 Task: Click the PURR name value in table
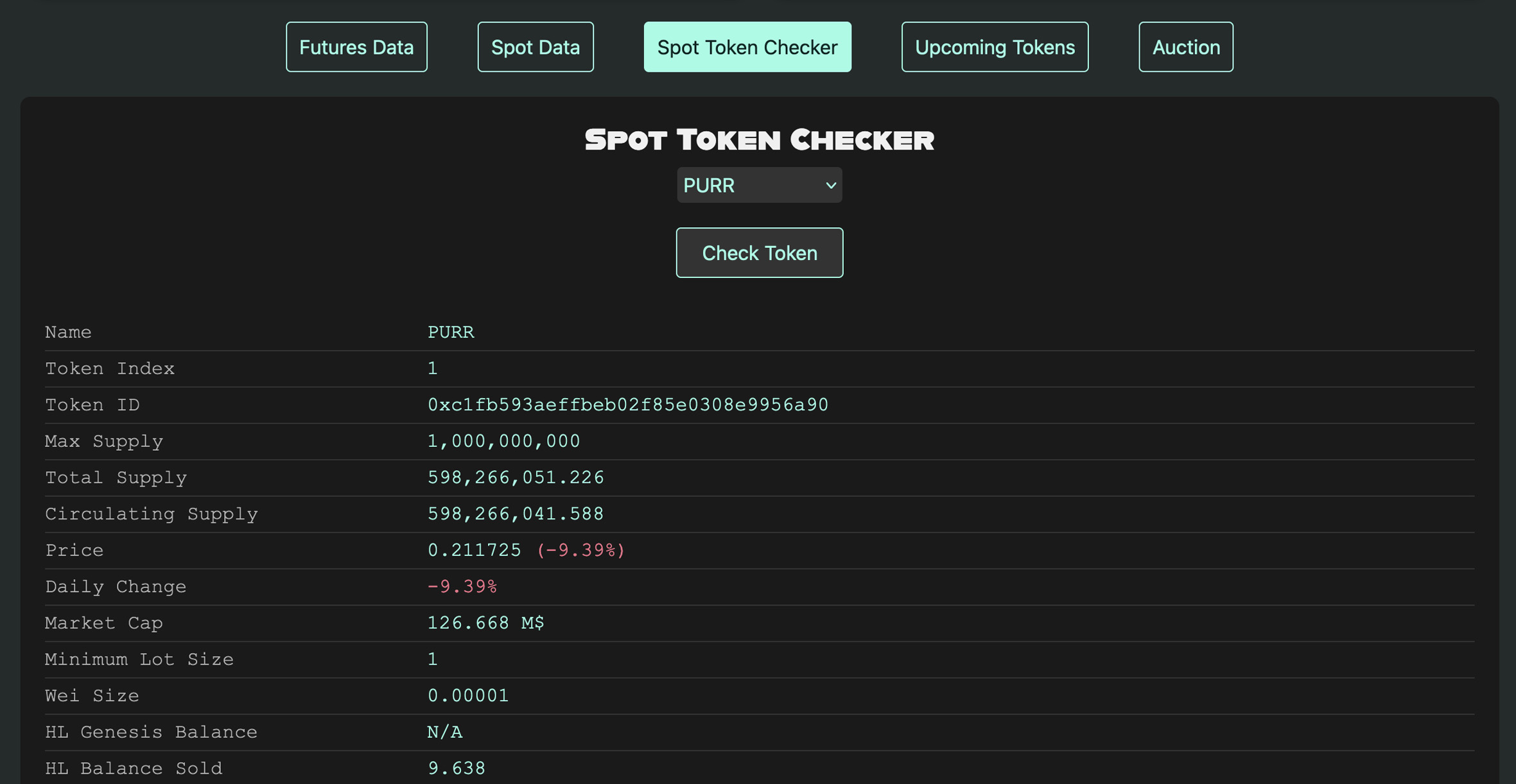[451, 332]
